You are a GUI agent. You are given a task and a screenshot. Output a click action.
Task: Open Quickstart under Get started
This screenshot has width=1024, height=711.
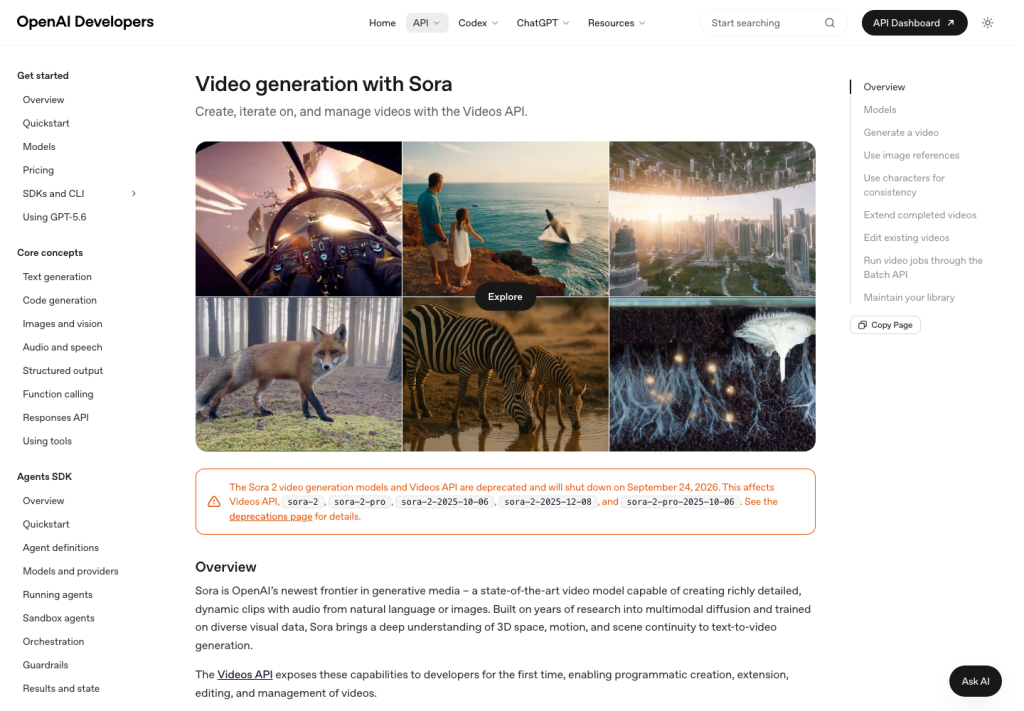(x=46, y=123)
